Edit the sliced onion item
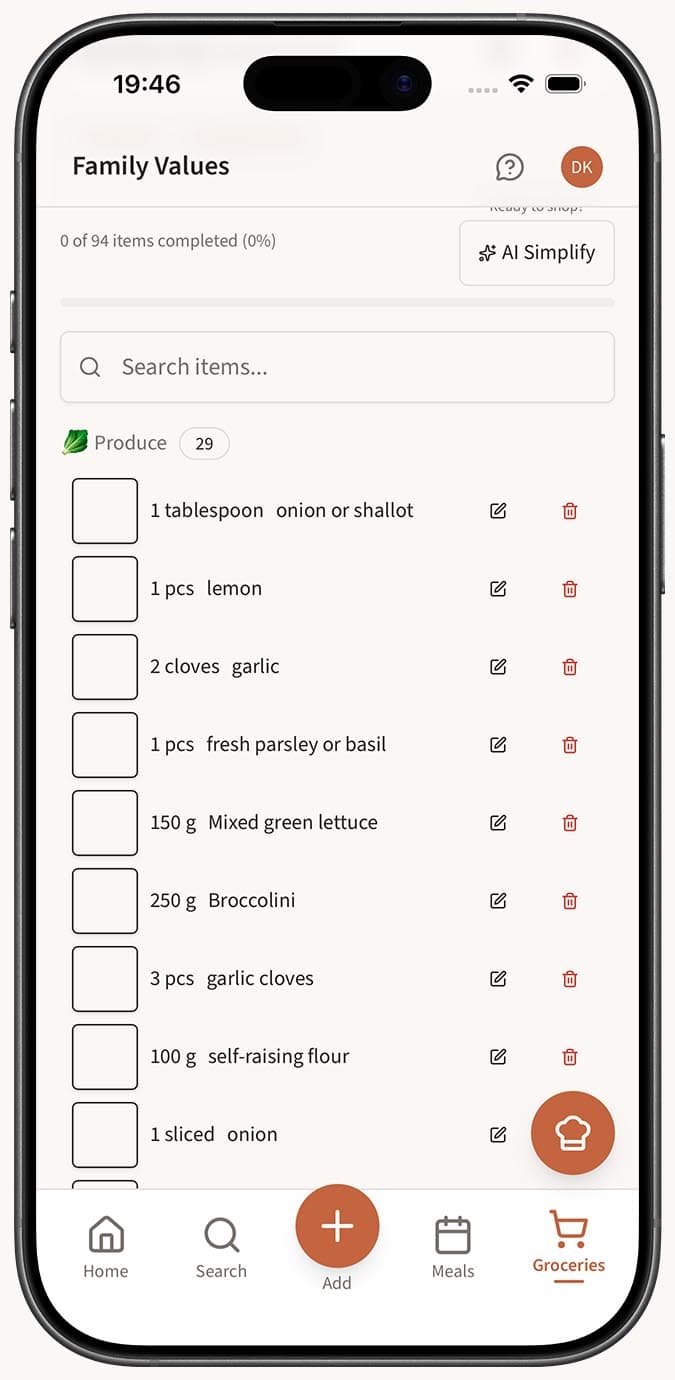This screenshot has width=675, height=1380. click(x=497, y=1134)
